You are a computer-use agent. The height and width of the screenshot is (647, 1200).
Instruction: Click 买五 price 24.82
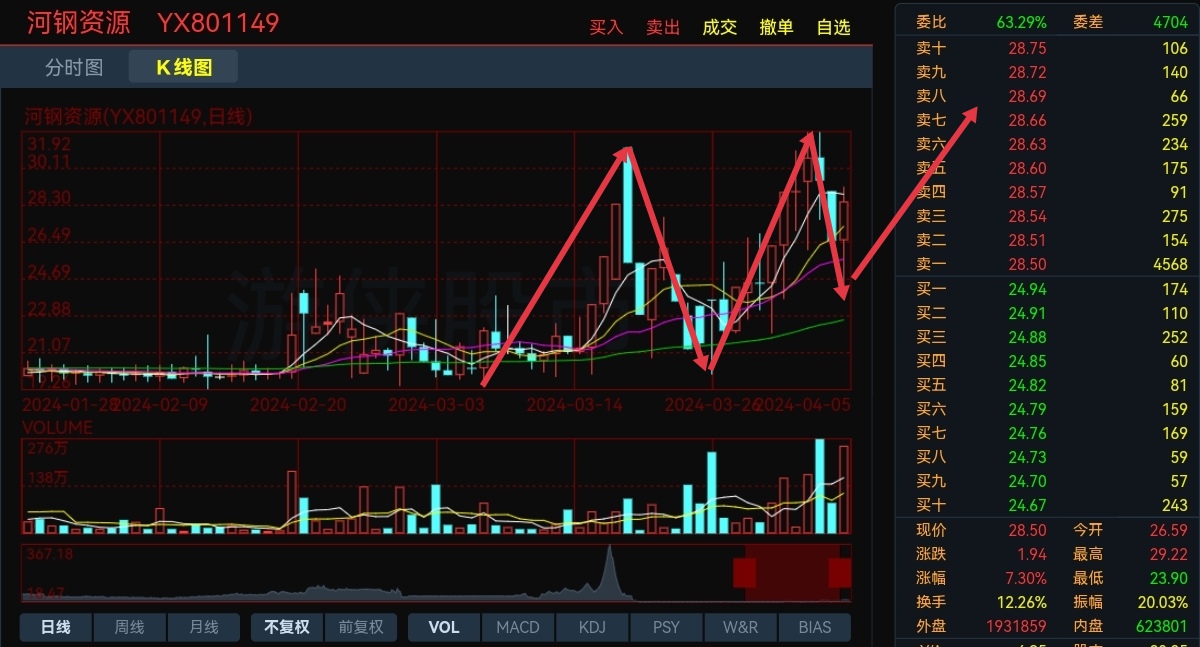pos(1027,385)
